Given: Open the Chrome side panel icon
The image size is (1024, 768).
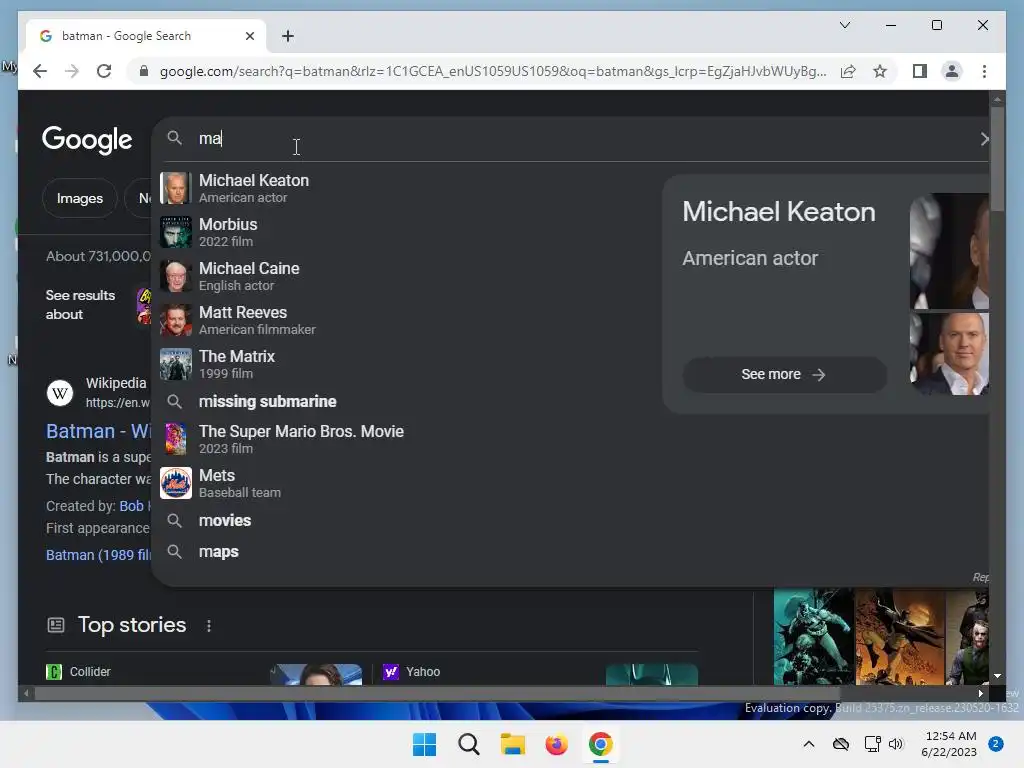Looking at the screenshot, I should pyautogui.click(x=920, y=71).
